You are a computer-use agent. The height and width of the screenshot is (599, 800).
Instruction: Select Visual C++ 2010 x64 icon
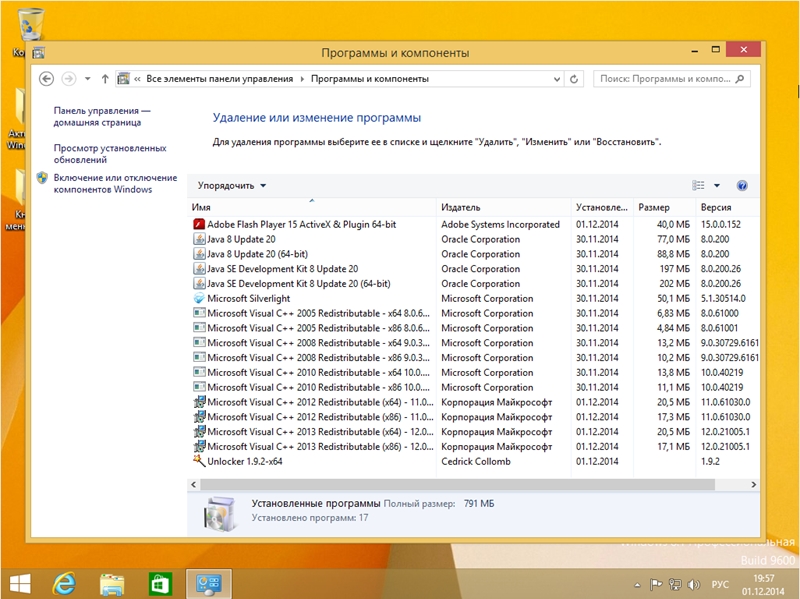coord(199,372)
